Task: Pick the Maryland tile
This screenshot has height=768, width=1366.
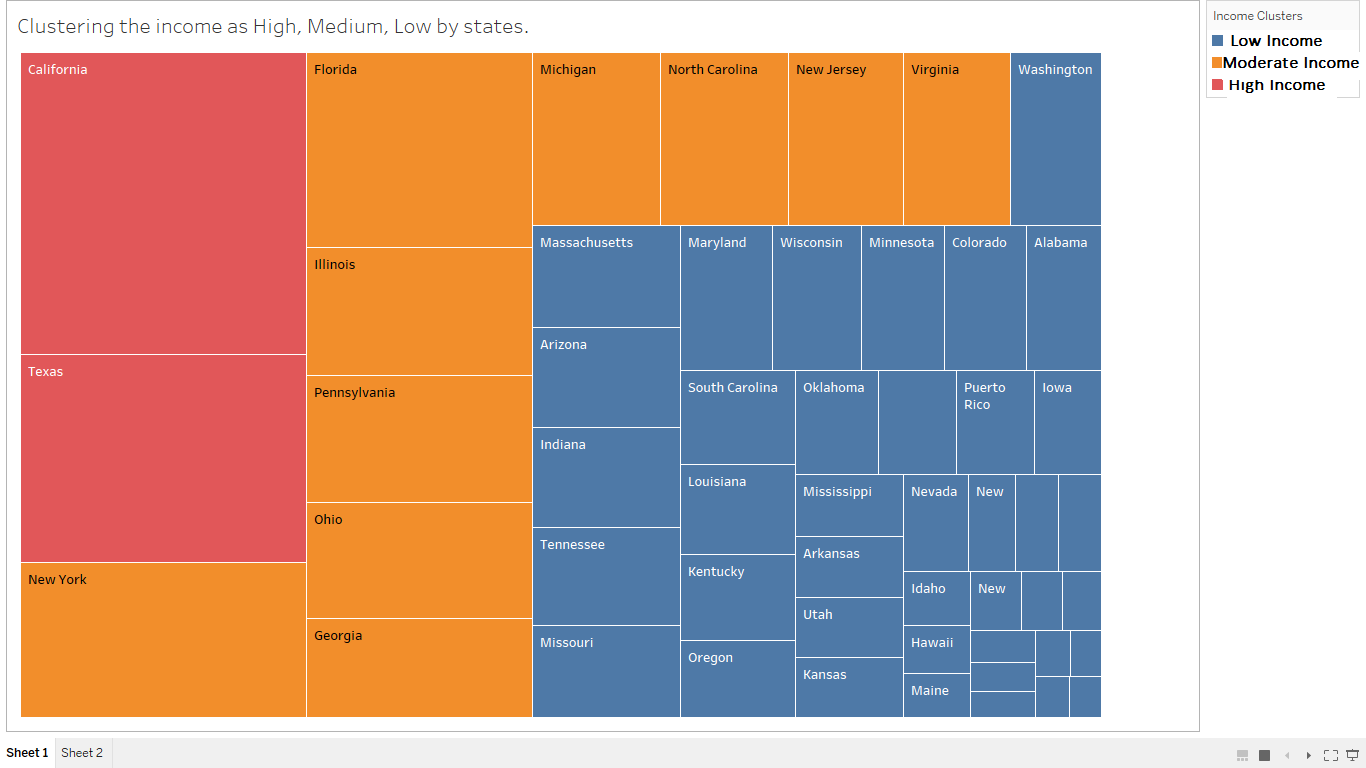Action: point(726,298)
